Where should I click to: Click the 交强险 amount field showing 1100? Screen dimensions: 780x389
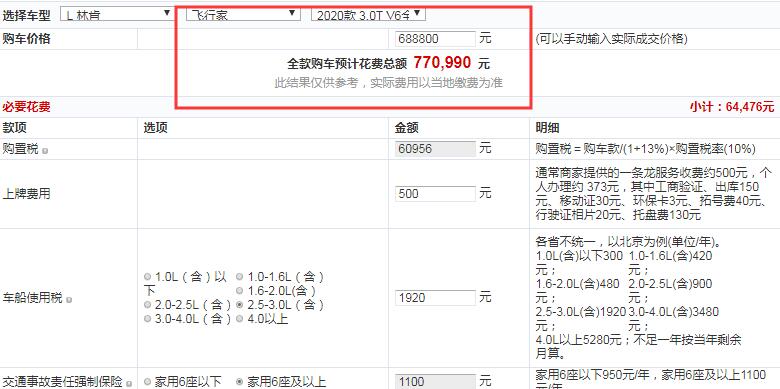pos(435,382)
